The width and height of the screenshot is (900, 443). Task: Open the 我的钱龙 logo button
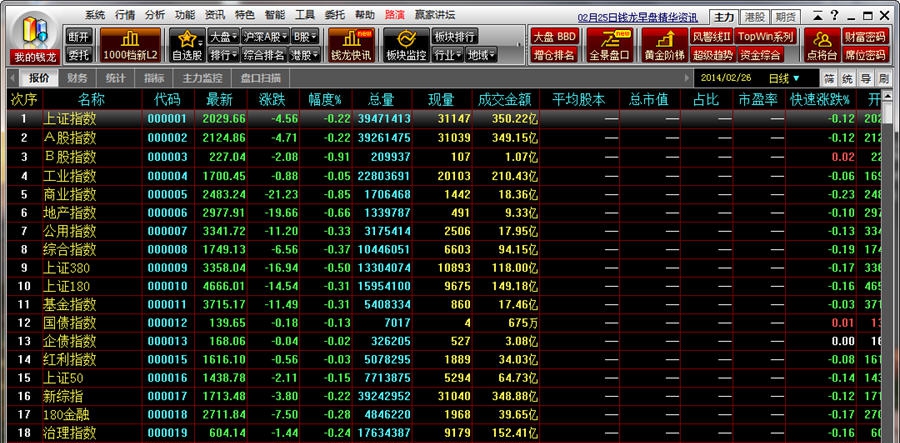tap(34, 38)
